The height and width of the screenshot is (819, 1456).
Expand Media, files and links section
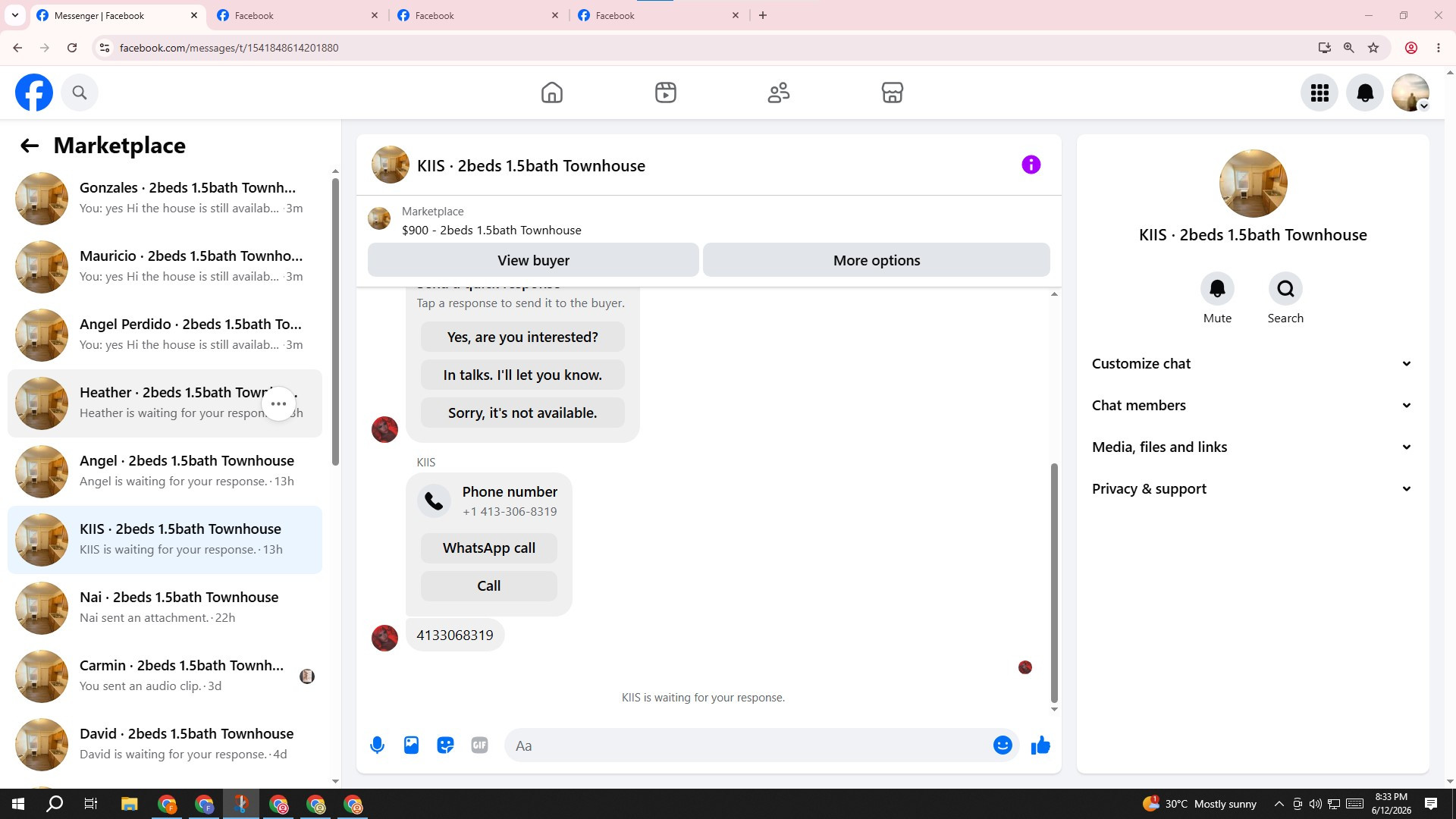(1253, 447)
